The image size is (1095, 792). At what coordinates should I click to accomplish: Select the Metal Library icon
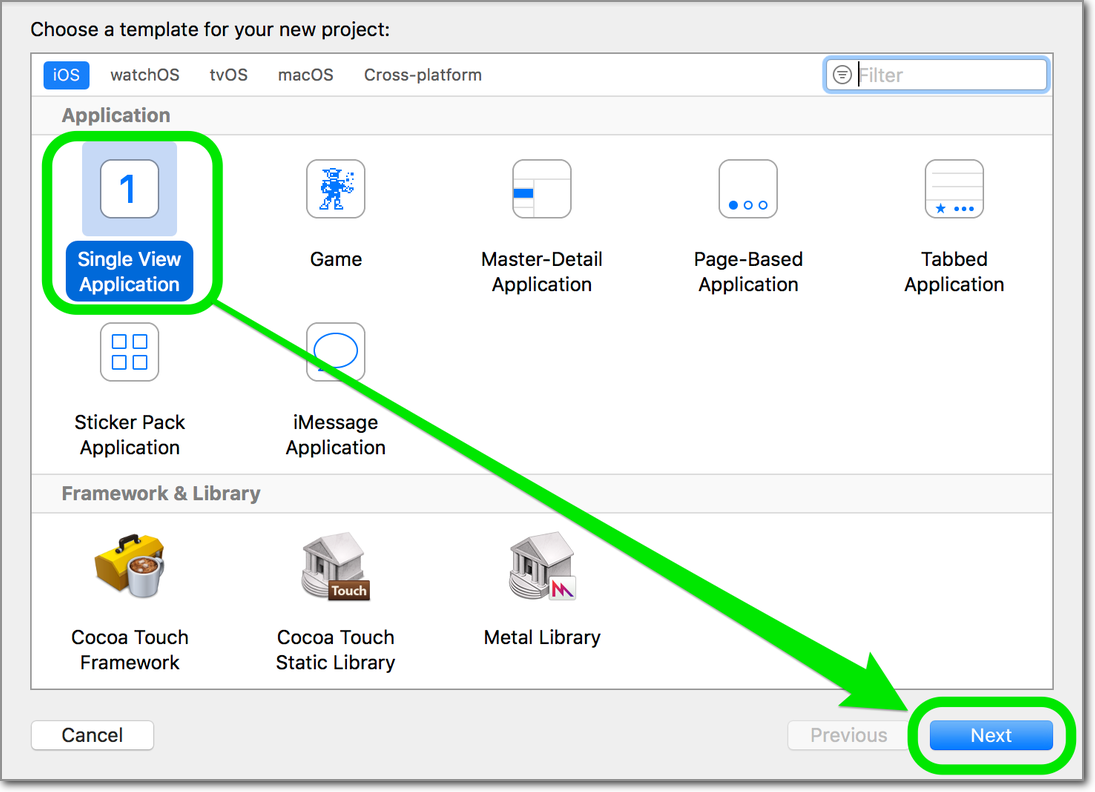(x=542, y=566)
